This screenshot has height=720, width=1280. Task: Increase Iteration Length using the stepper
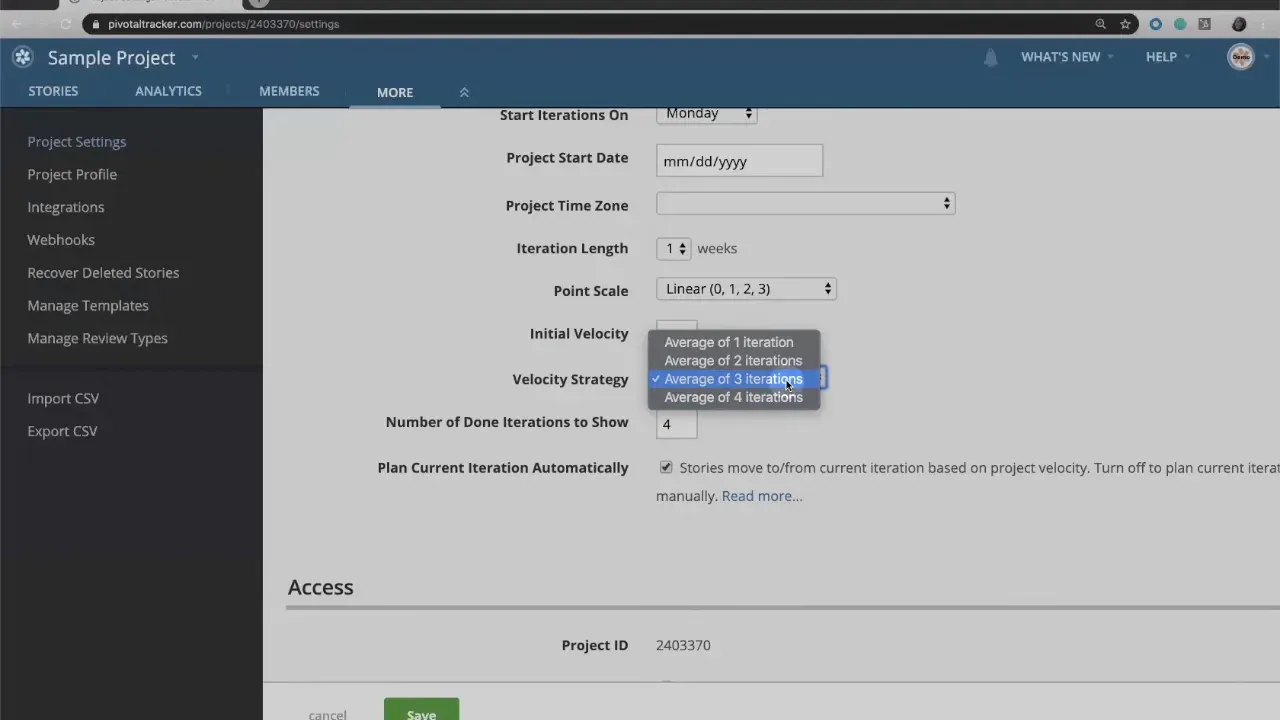click(682, 244)
